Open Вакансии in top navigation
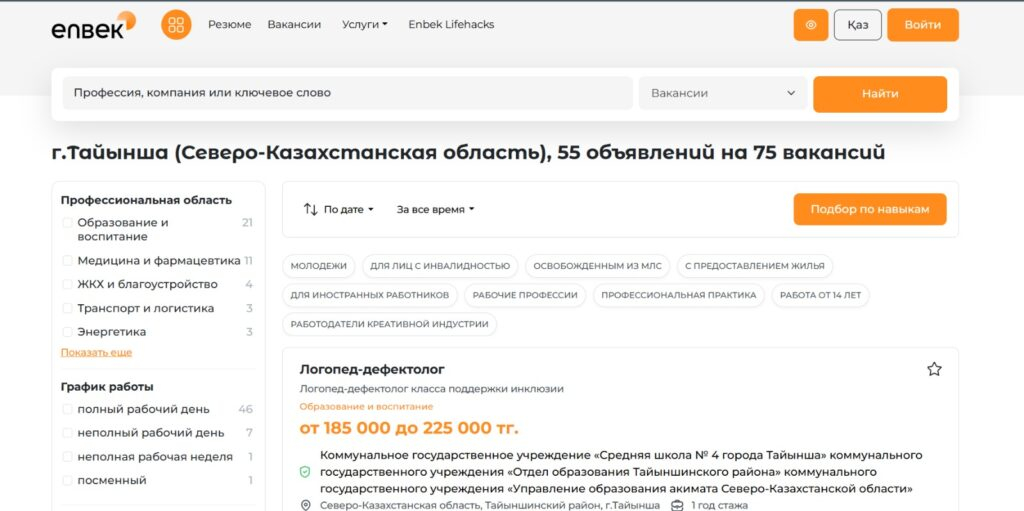Screen dimensions: 1024x511 (x=294, y=24)
